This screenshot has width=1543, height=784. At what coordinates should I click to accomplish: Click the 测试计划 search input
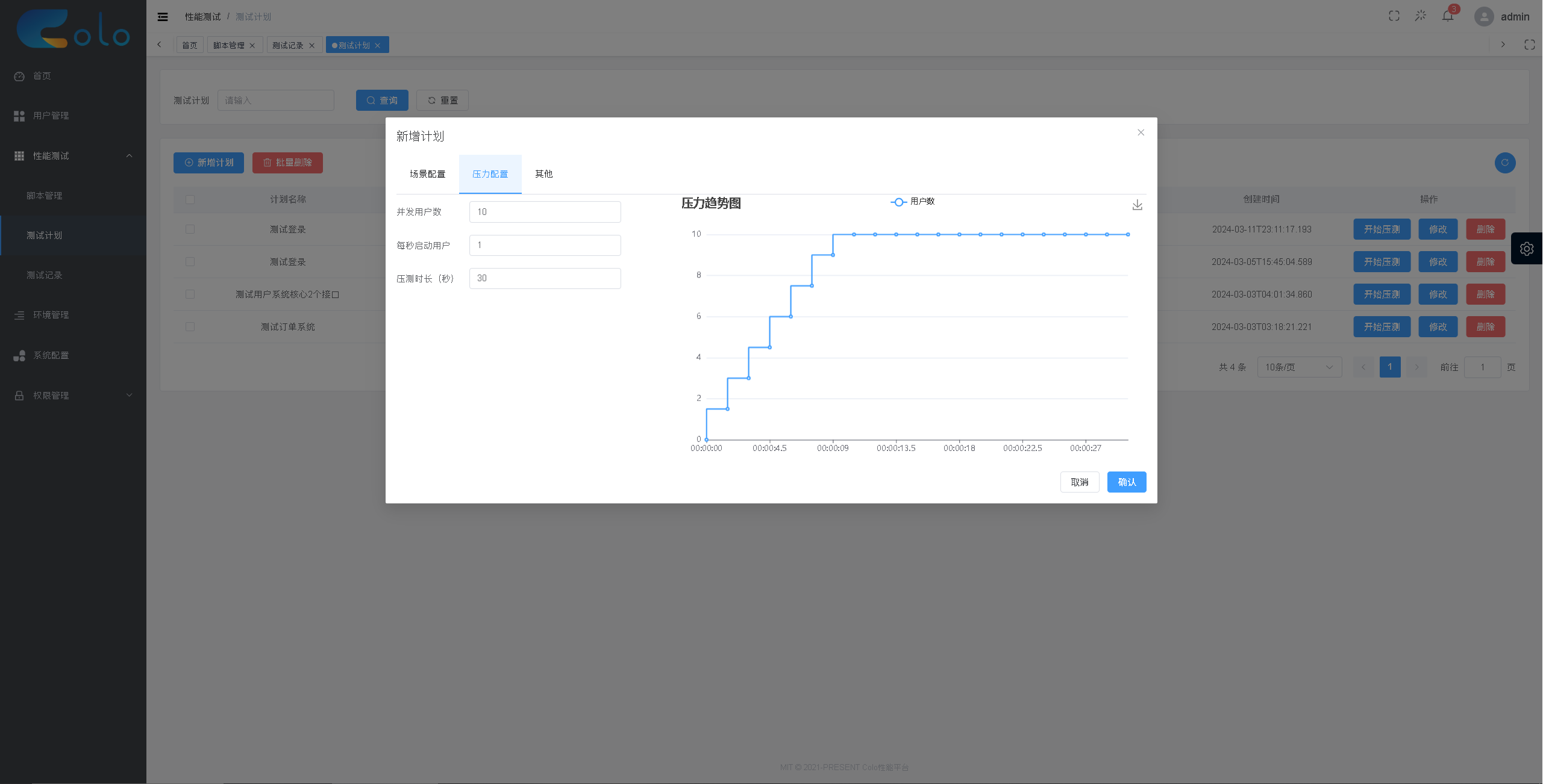coord(276,101)
